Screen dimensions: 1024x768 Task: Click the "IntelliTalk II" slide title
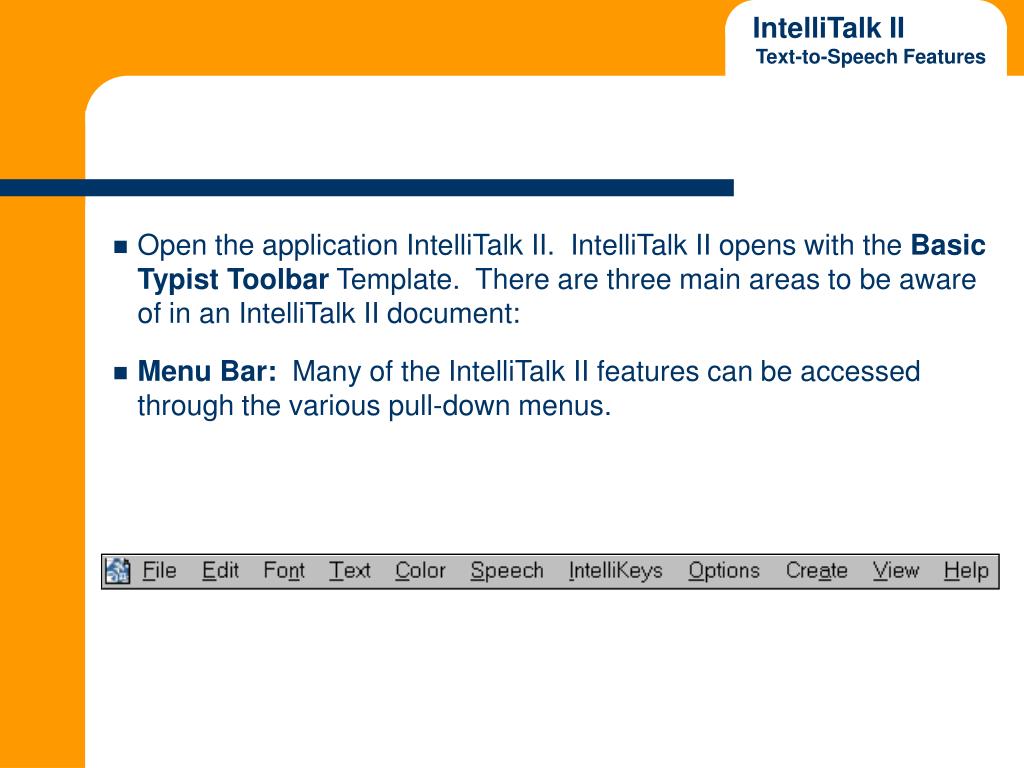pyautogui.click(x=828, y=28)
